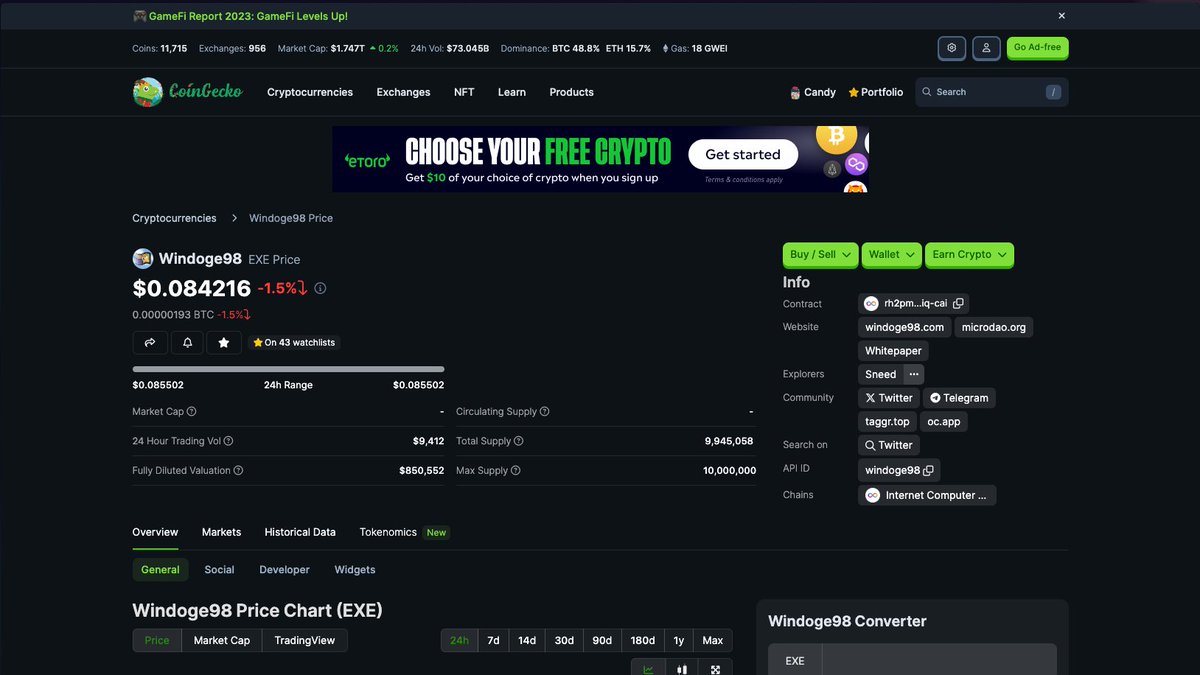Select the Developer sub-tab
The height and width of the screenshot is (675, 1200).
pyautogui.click(x=284, y=570)
